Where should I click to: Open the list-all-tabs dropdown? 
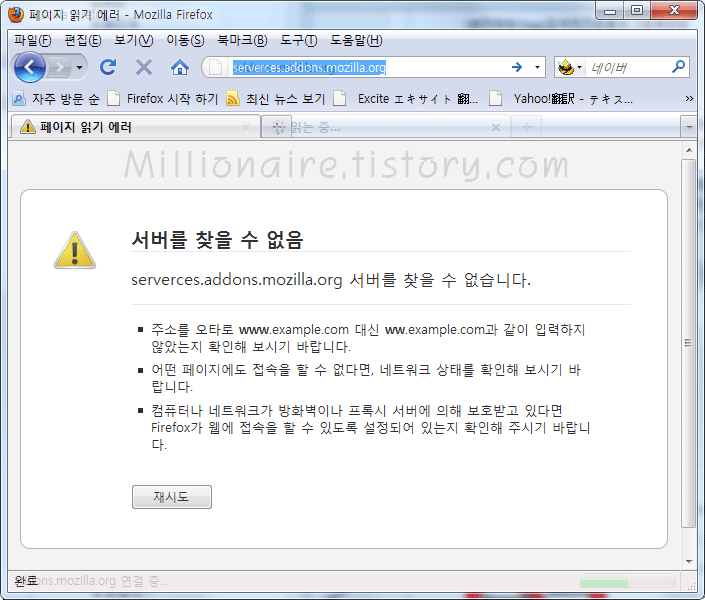pyautogui.click(x=689, y=127)
